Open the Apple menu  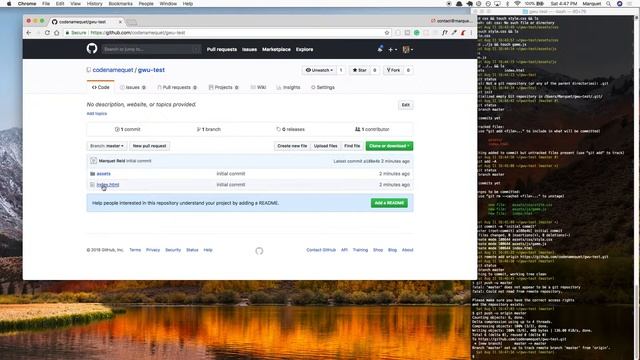[9, 4]
